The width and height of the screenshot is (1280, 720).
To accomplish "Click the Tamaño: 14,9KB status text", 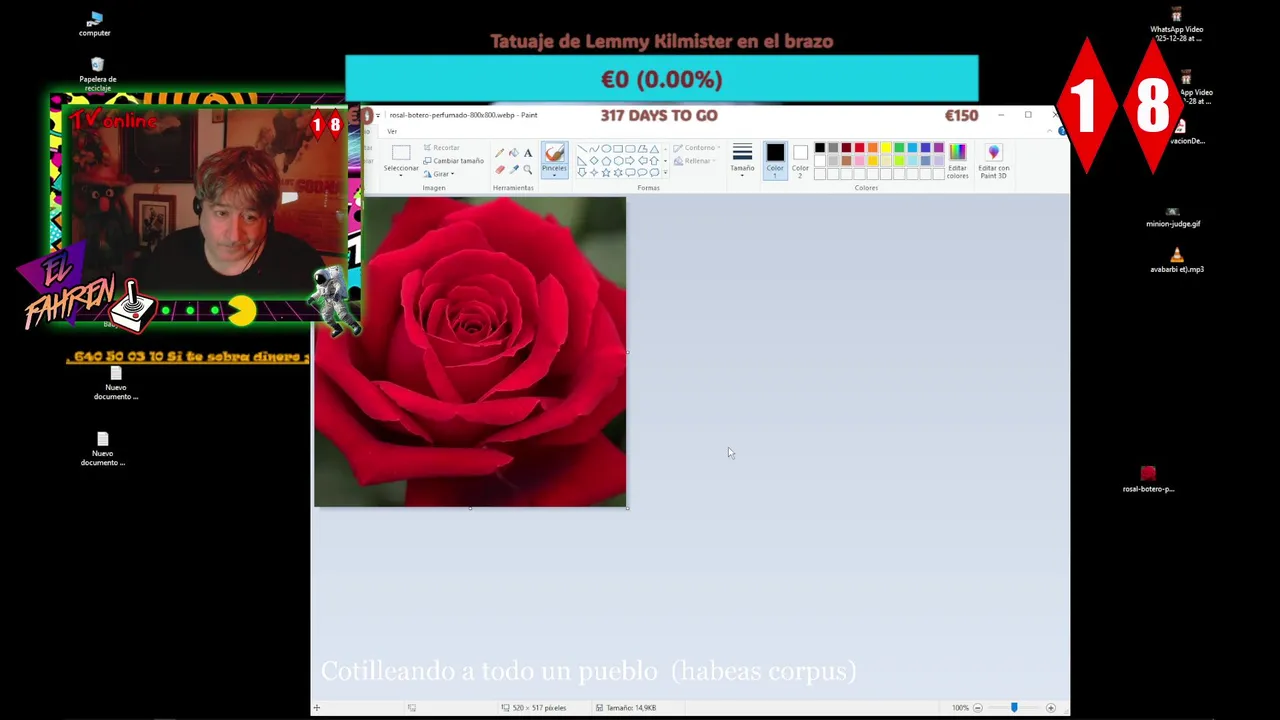I will [631, 708].
